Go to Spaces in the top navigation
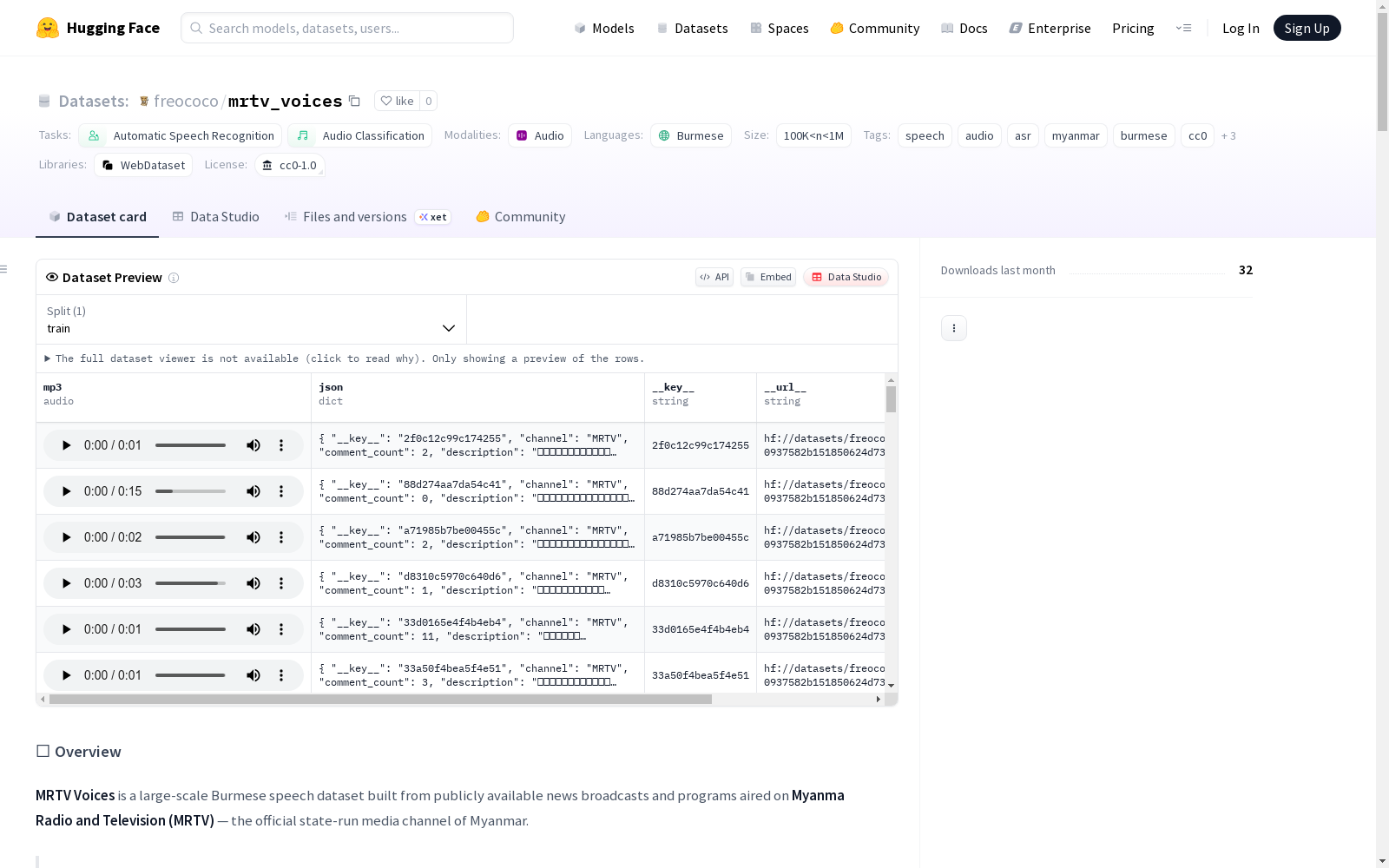The width and height of the screenshot is (1389, 868). 780,28
